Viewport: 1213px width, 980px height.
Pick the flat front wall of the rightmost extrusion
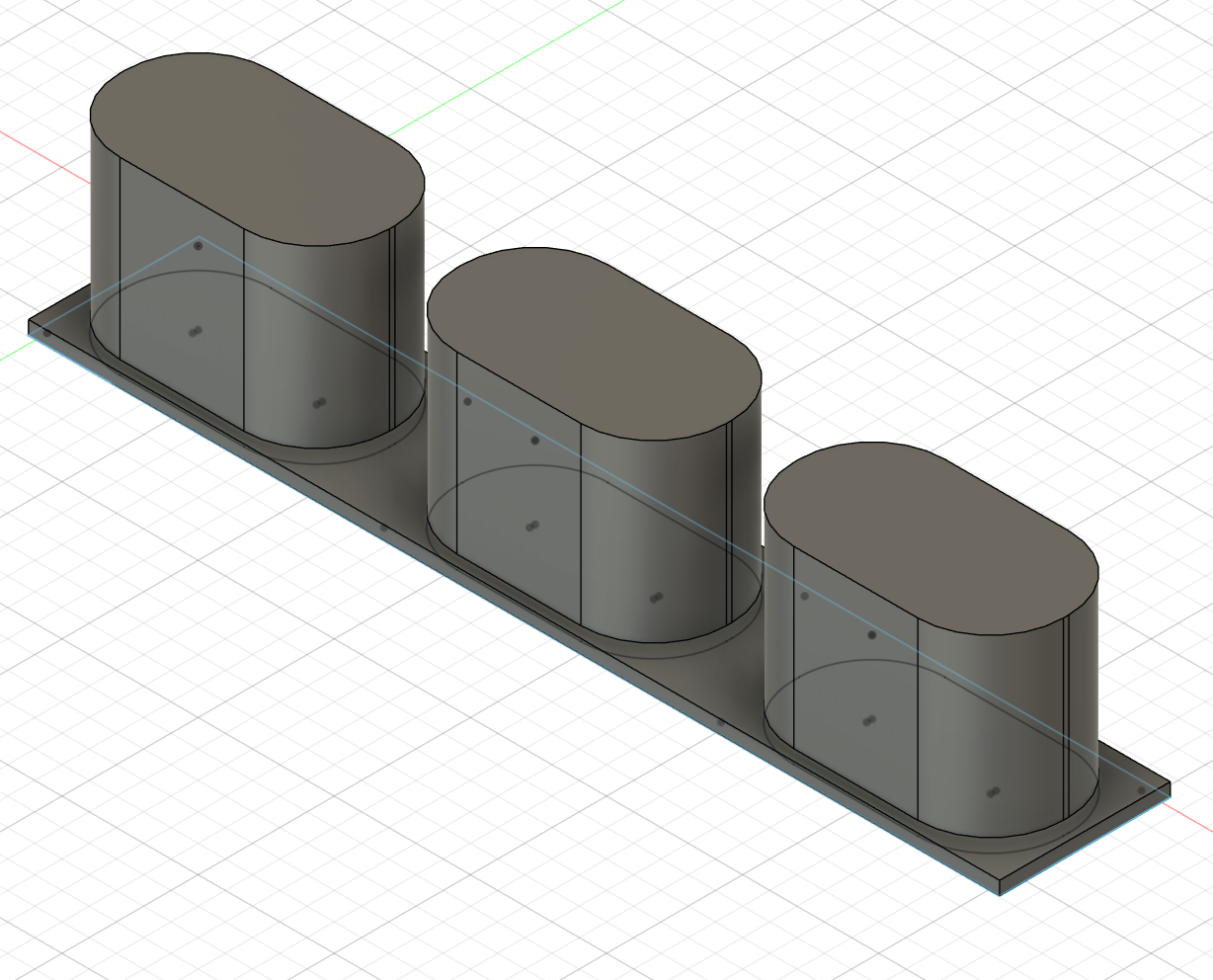(x=855, y=682)
